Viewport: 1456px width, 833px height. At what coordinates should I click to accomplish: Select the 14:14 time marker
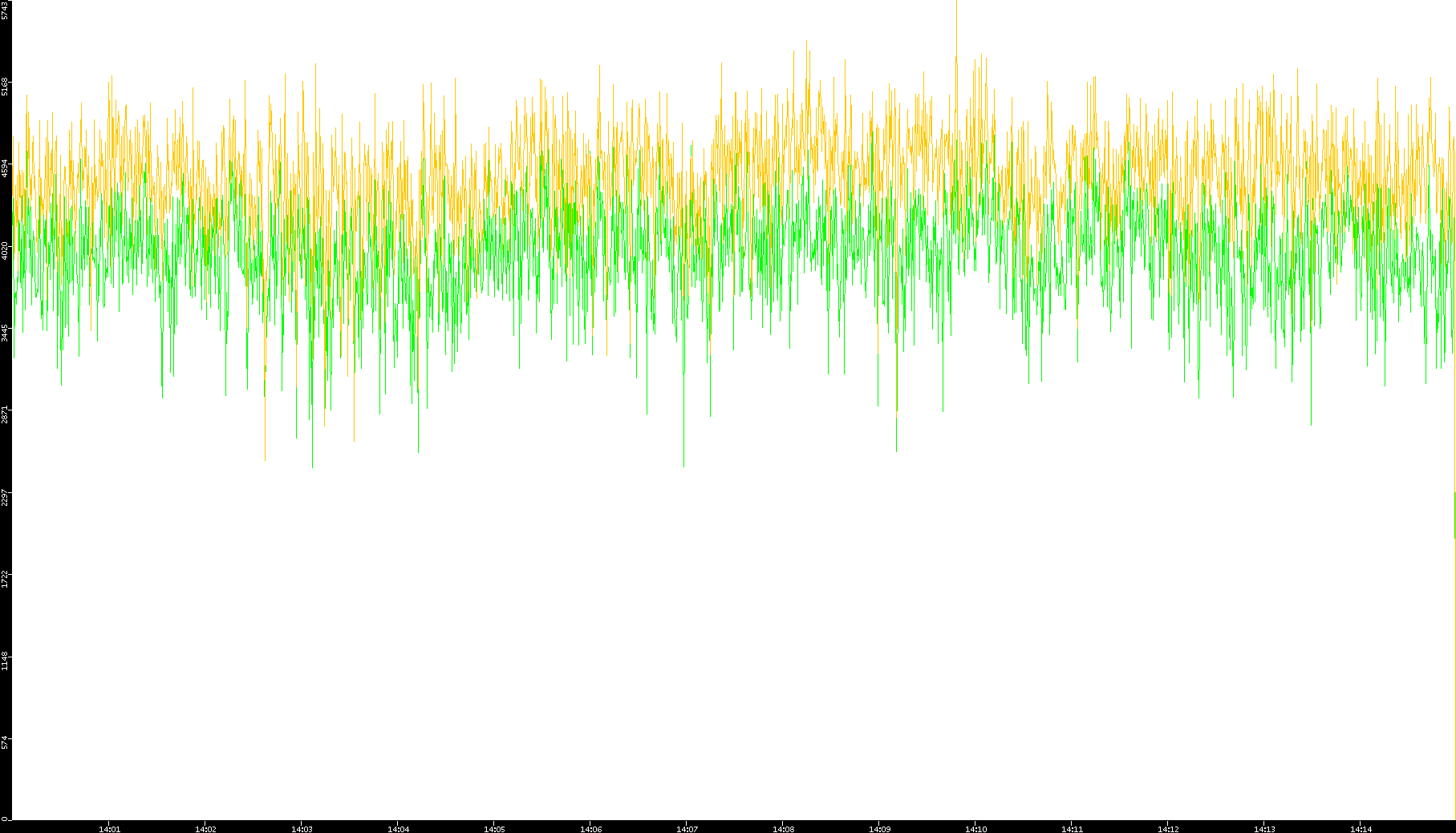(1361, 829)
